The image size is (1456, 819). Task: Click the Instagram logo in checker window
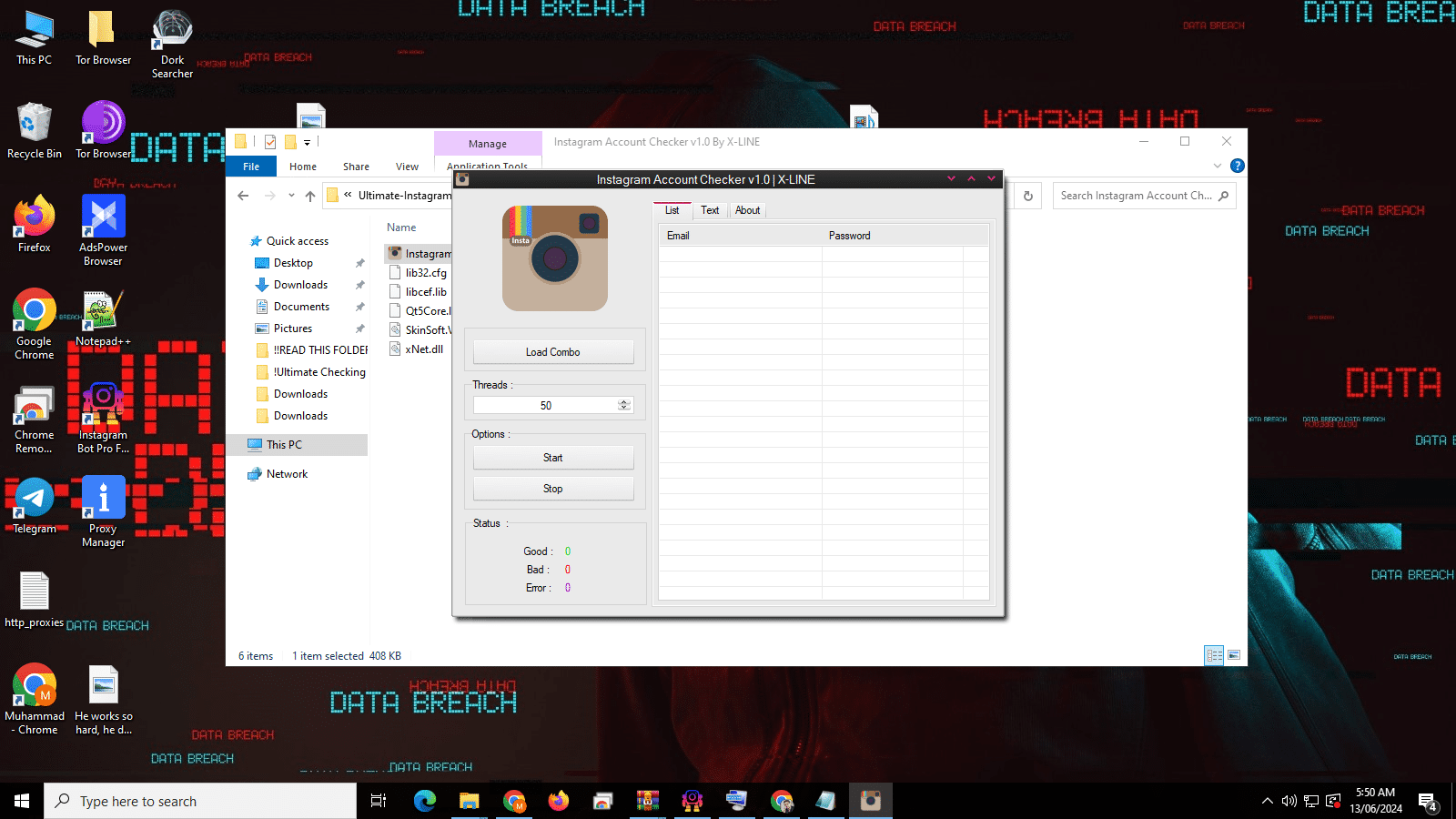coord(555,258)
